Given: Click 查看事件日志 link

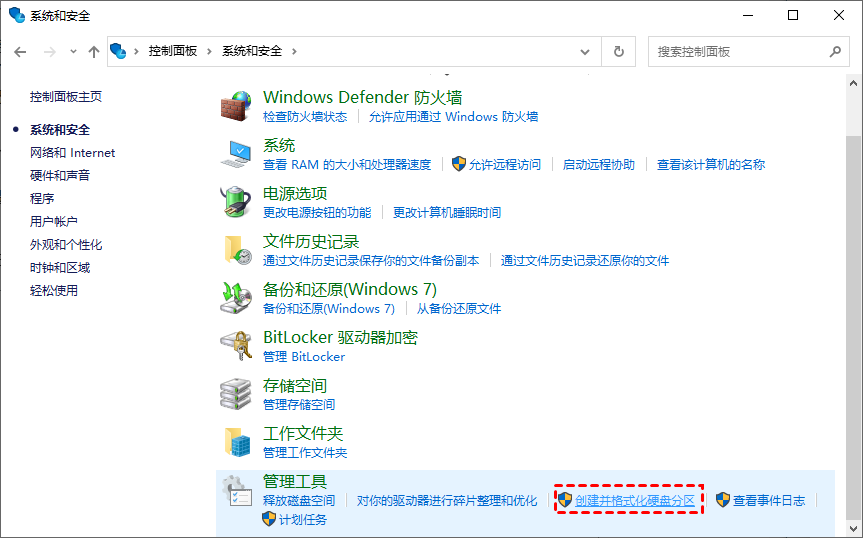Looking at the screenshot, I should point(769,501).
